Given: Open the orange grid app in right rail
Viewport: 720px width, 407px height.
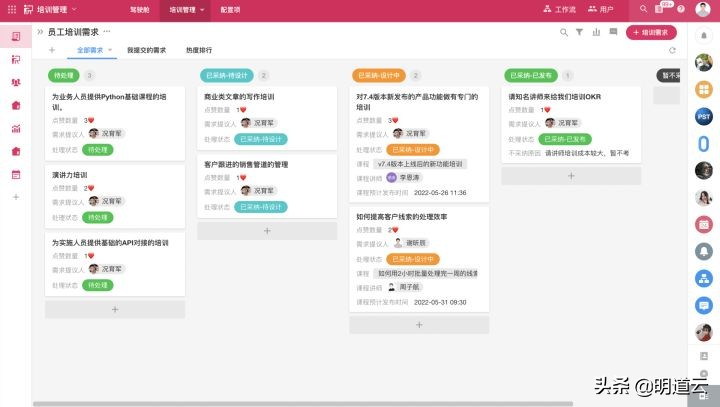Looking at the screenshot, I should coord(703,90).
